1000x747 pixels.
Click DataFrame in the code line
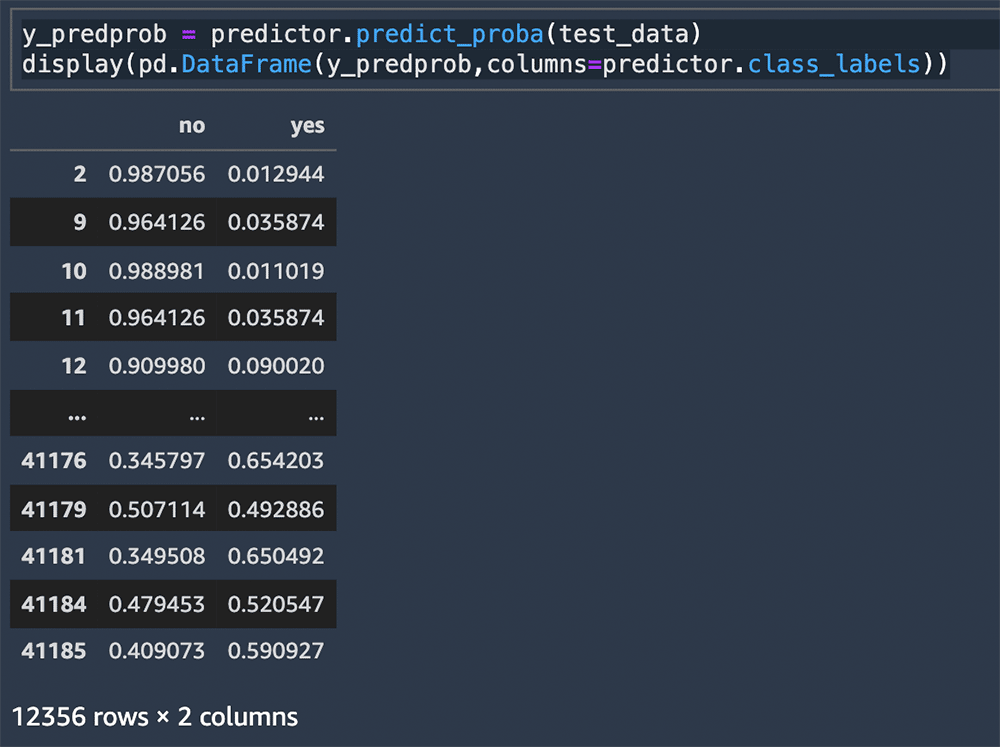click(x=246, y=64)
